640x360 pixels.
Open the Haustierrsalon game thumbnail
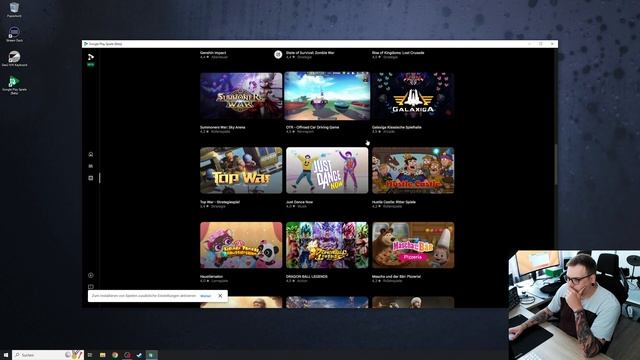[241, 245]
